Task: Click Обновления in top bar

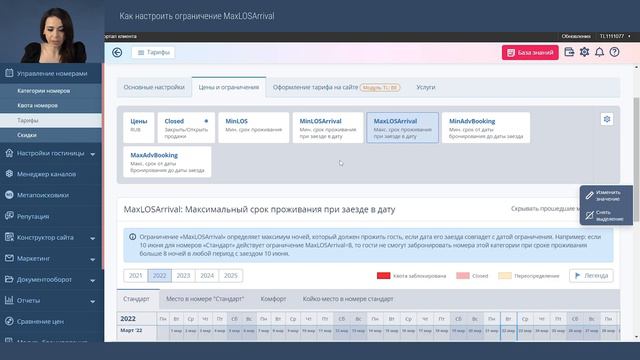Action: (x=576, y=36)
